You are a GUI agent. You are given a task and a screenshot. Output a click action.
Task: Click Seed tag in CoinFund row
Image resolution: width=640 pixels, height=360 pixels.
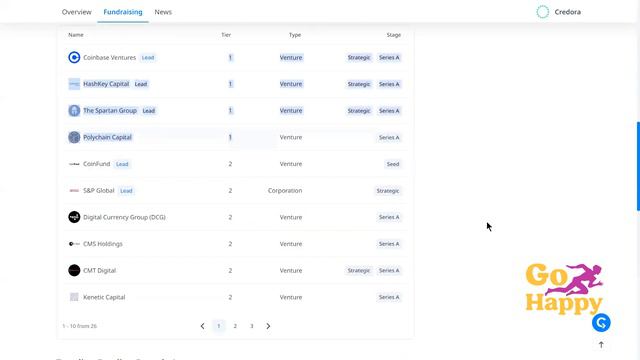tap(393, 164)
